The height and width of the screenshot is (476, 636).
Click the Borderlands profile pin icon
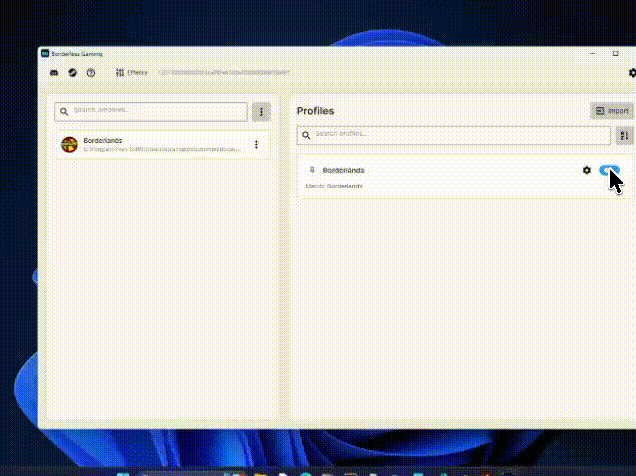[312, 170]
